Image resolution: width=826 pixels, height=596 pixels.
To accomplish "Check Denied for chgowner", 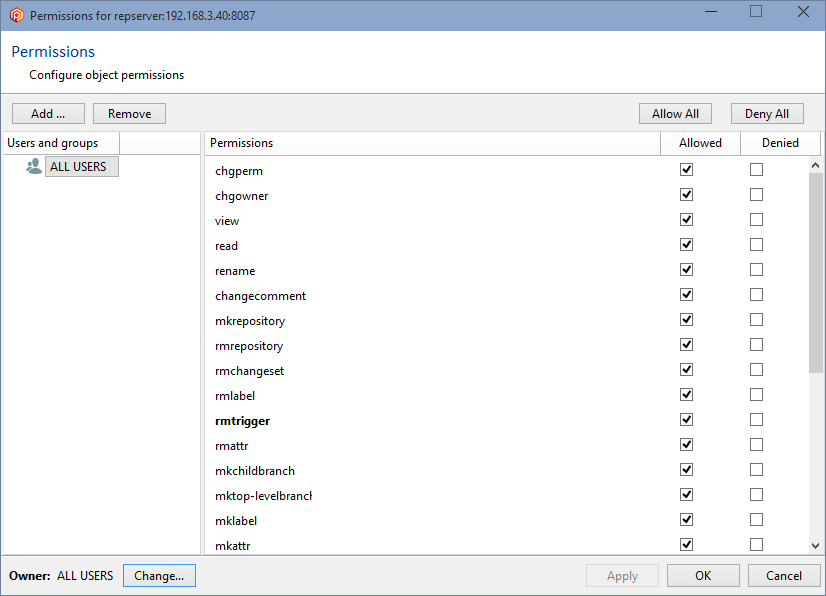I will [756, 194].
